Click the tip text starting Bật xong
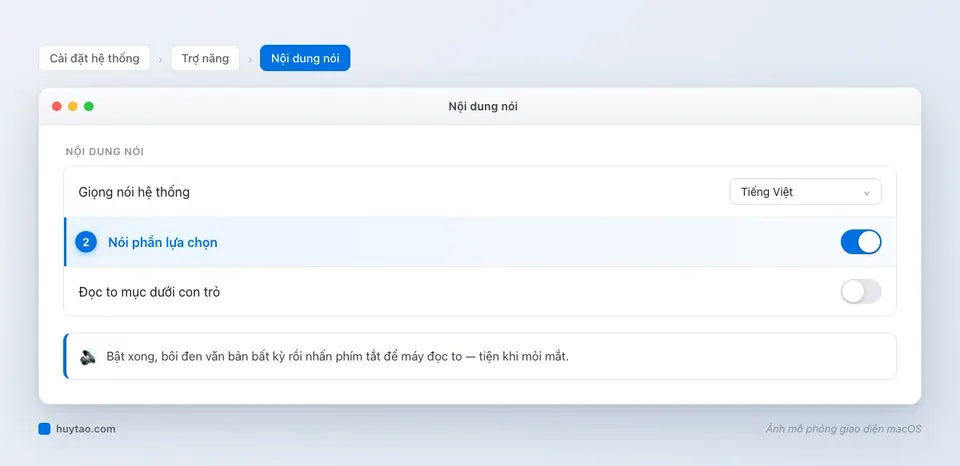Image resolution: width=960 pixels, height=466 pixels. coord(337,356)
